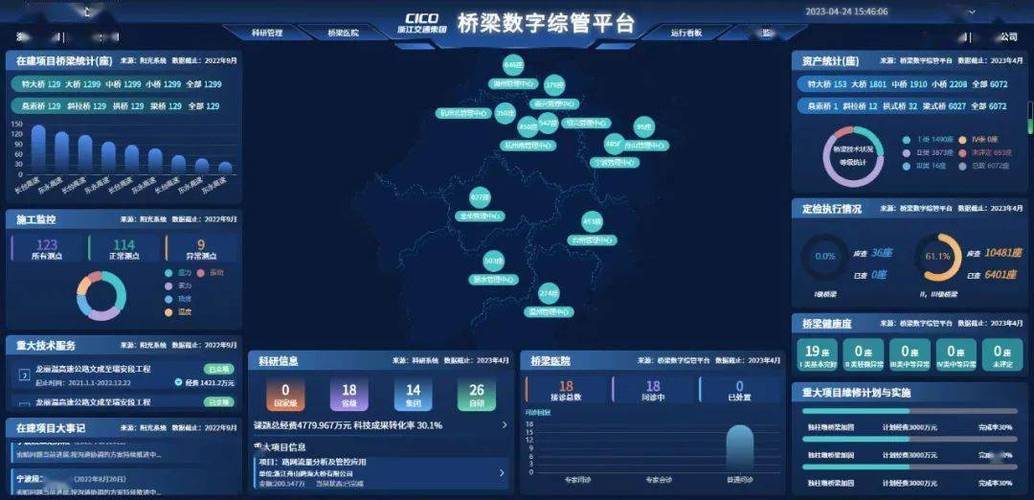Click the 普通问诊 bar in 桥梁医院 chart
1034x500 pixels.
[x=739, y=449]
